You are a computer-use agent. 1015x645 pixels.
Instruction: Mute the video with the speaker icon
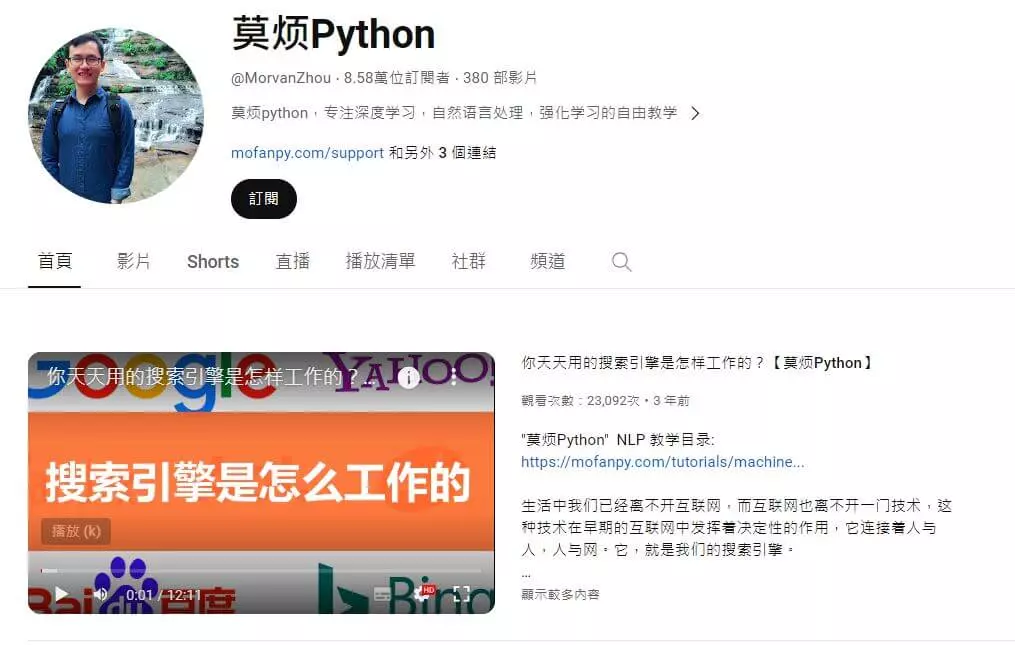coord(100,594)
